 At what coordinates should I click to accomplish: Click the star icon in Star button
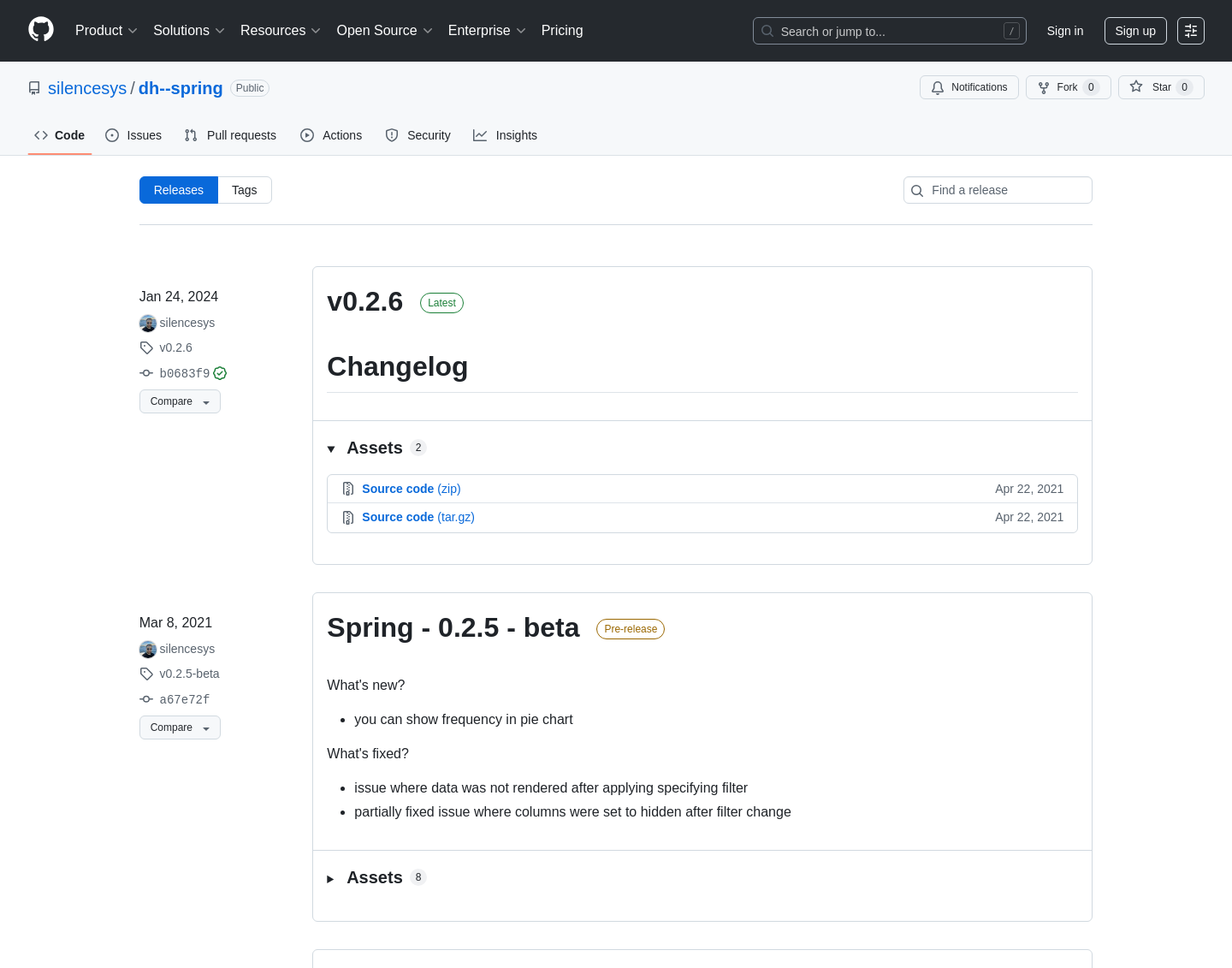point(1136,86)
